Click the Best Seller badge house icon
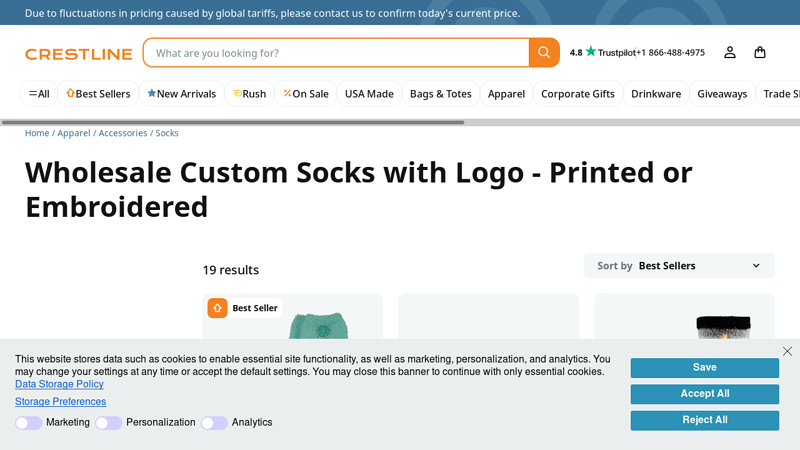 [x=217, y=308]
